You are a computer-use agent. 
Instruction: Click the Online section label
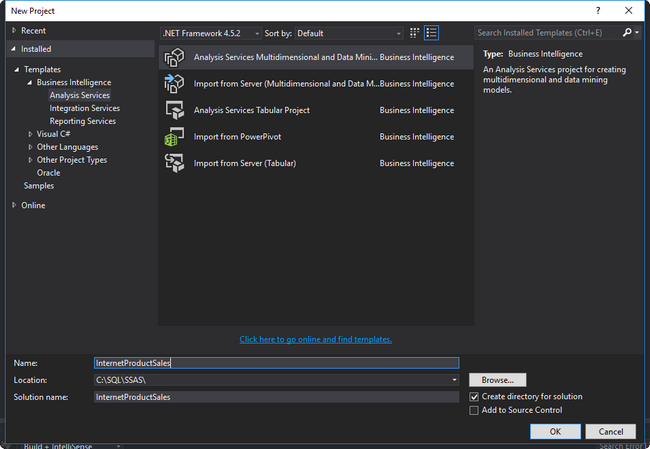tap(33, 205)
